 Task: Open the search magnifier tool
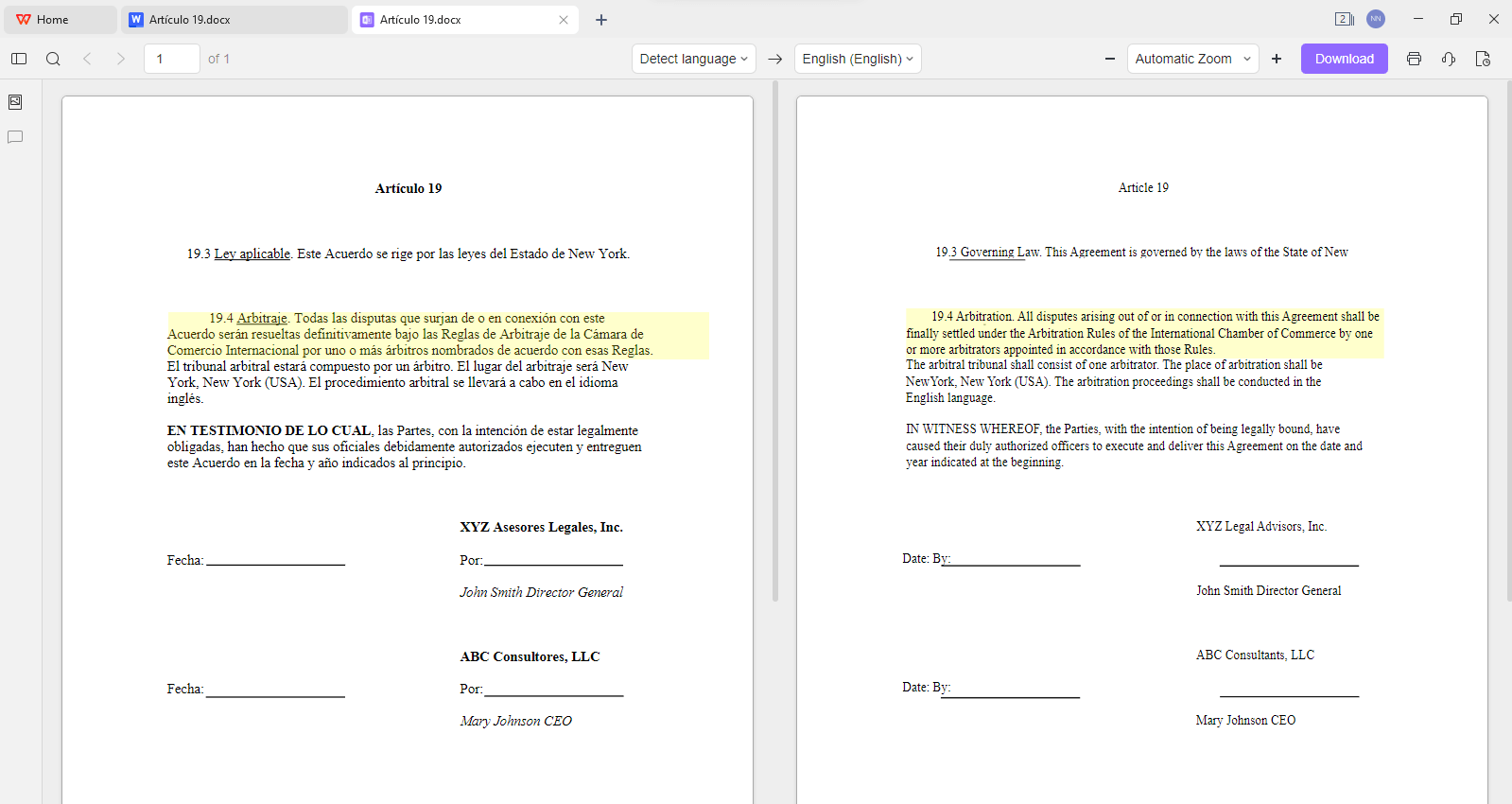click(x=53, y=59)
